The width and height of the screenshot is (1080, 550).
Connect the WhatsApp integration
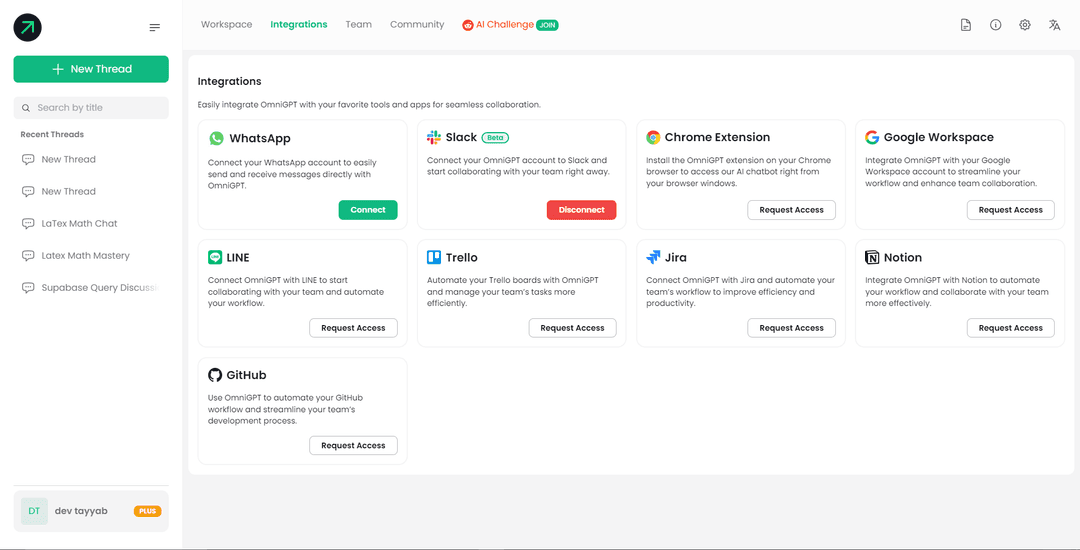point(368,210)
